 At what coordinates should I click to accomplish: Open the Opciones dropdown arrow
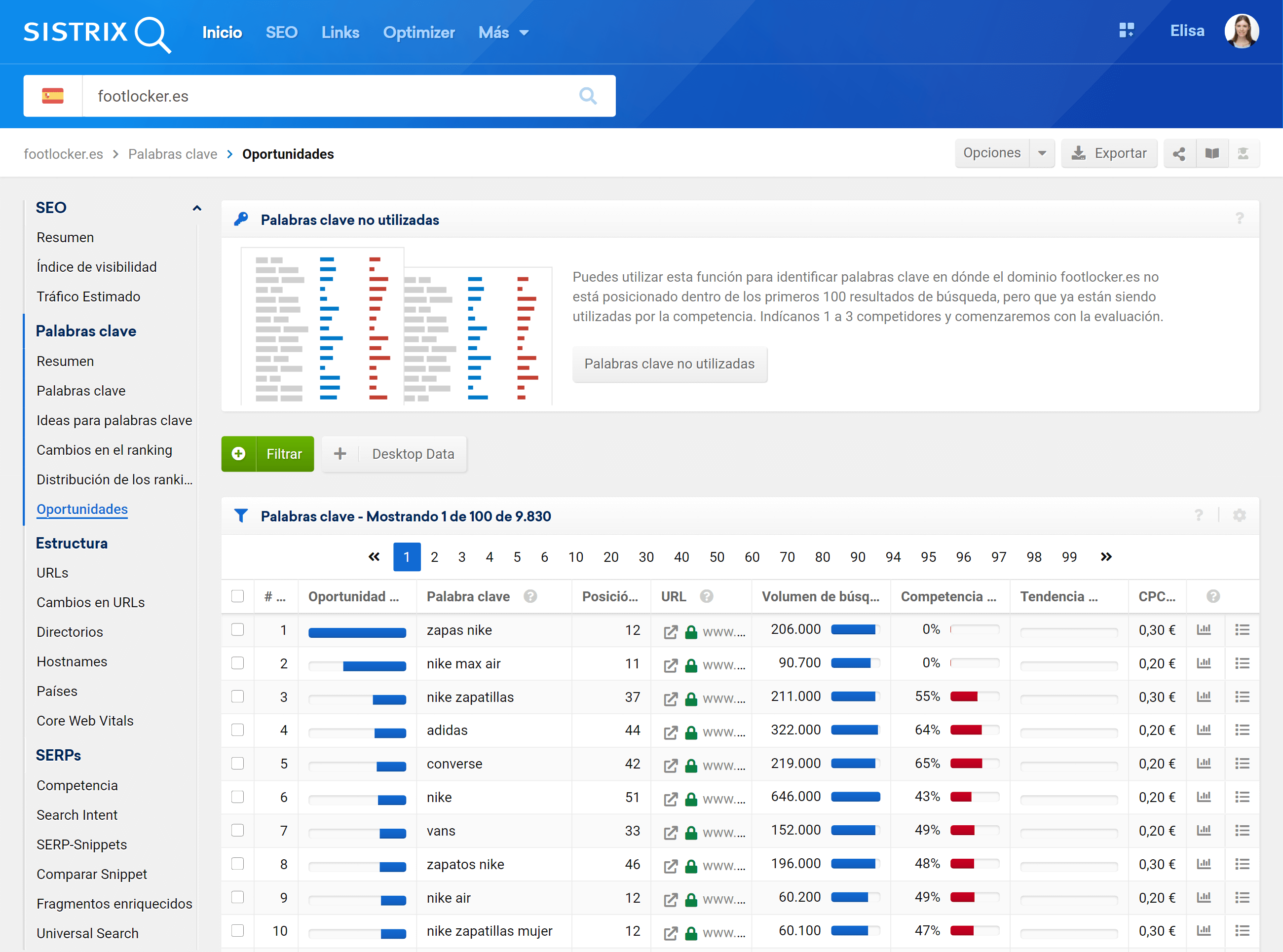point(1042,153)
